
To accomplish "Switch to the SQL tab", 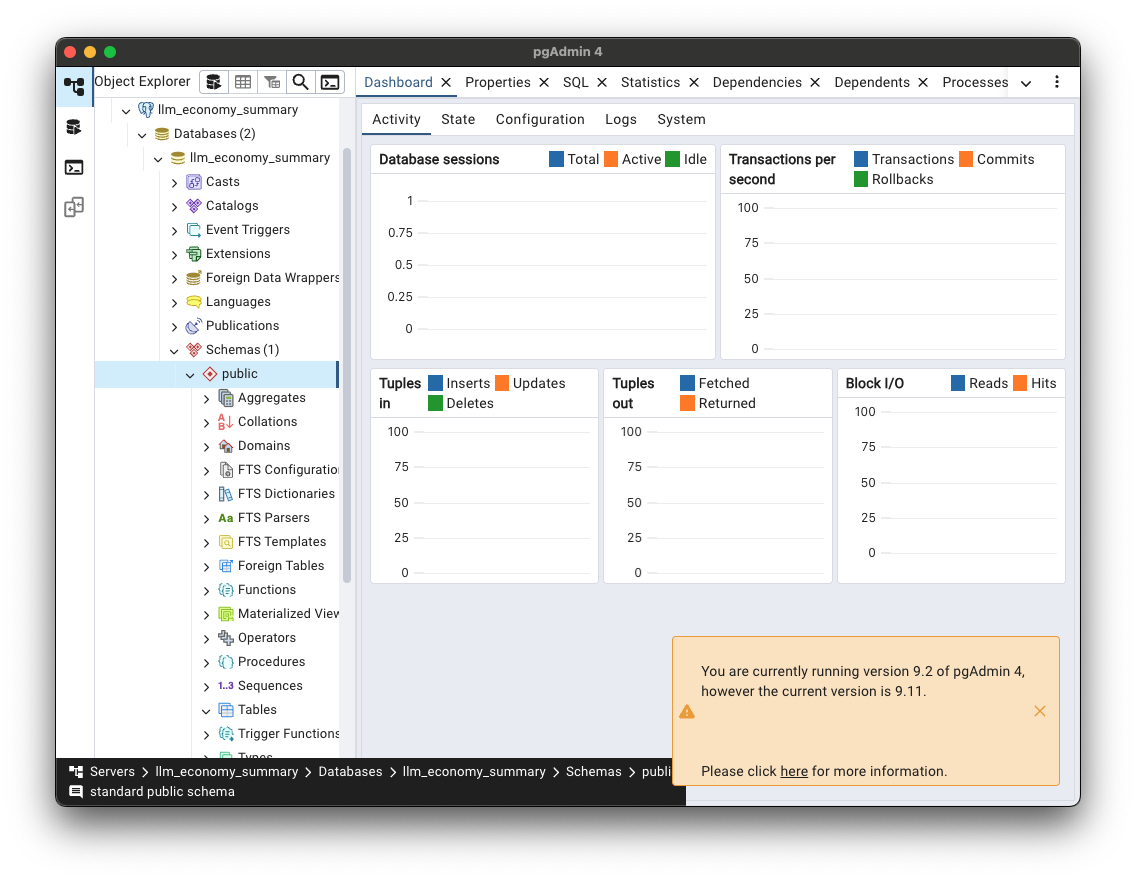I will coord(575,83).
